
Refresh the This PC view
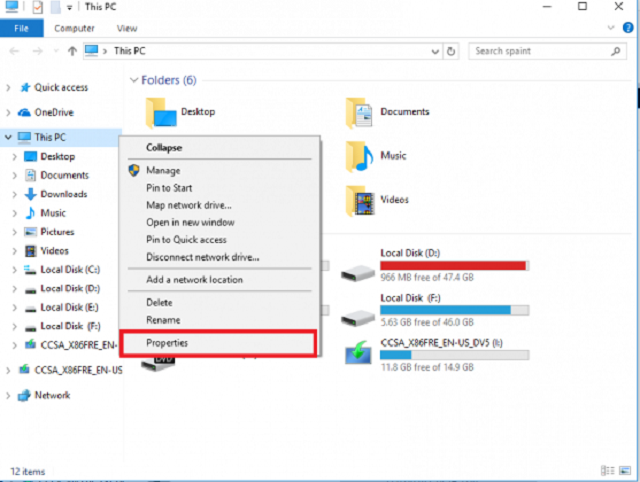[451, 51]
